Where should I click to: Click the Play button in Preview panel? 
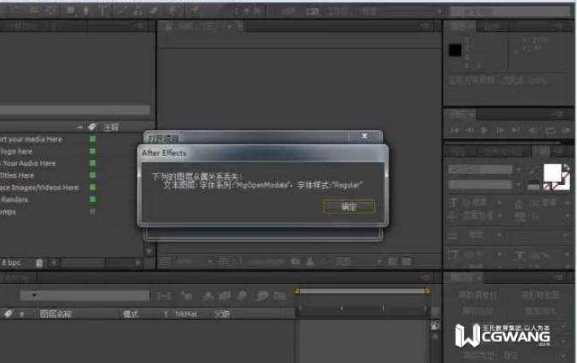(x=485, y=130)
